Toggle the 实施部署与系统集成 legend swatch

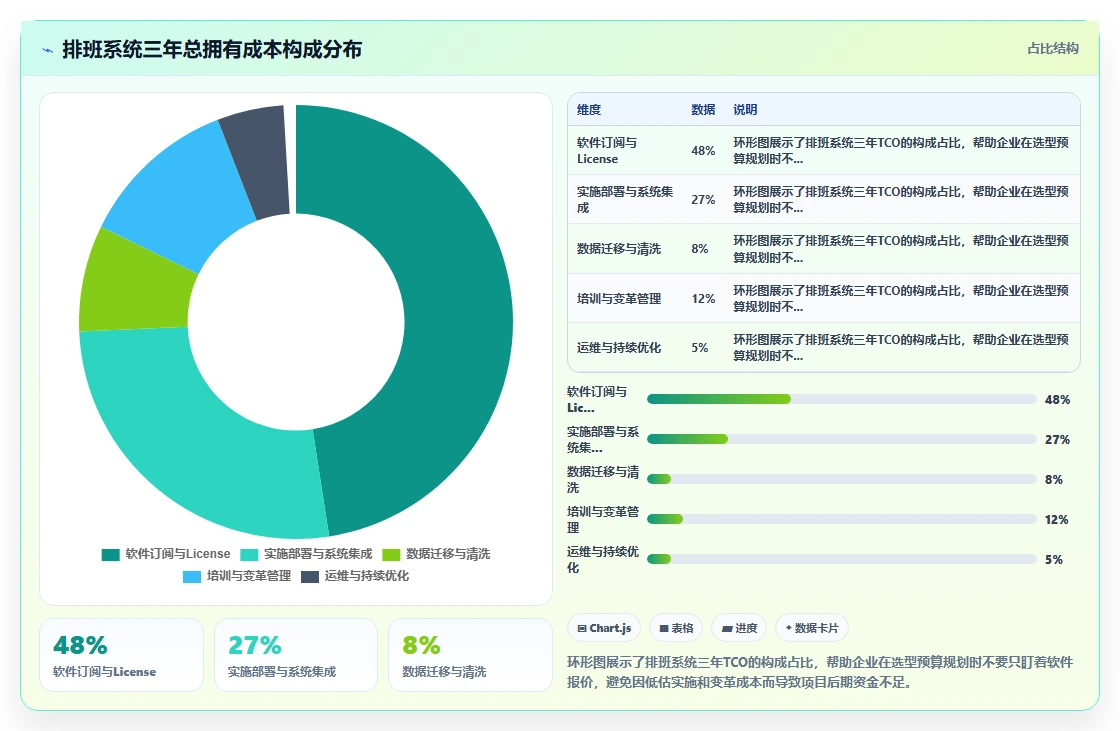249,555
